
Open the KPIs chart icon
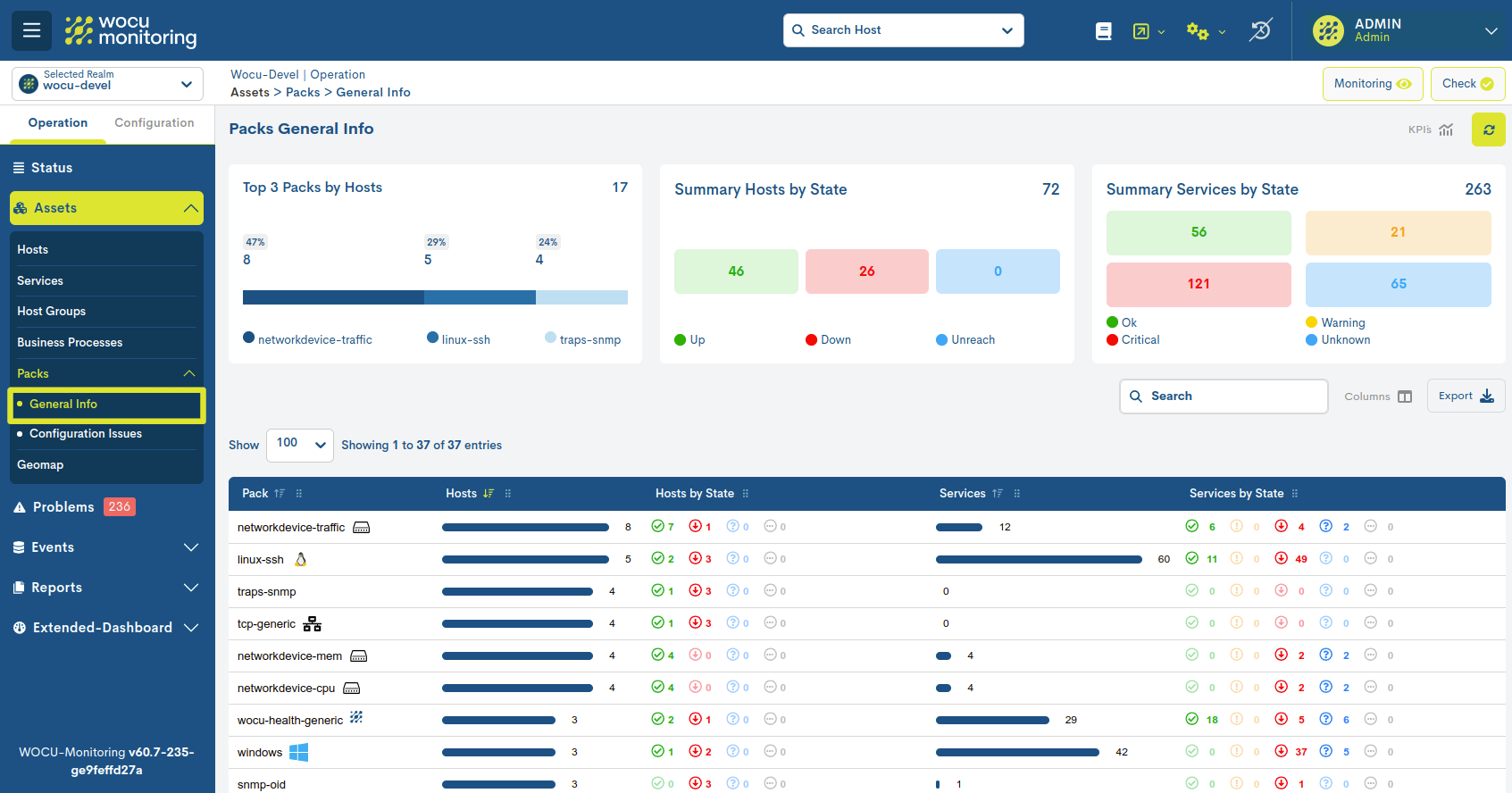click(x=1446, y=129)
